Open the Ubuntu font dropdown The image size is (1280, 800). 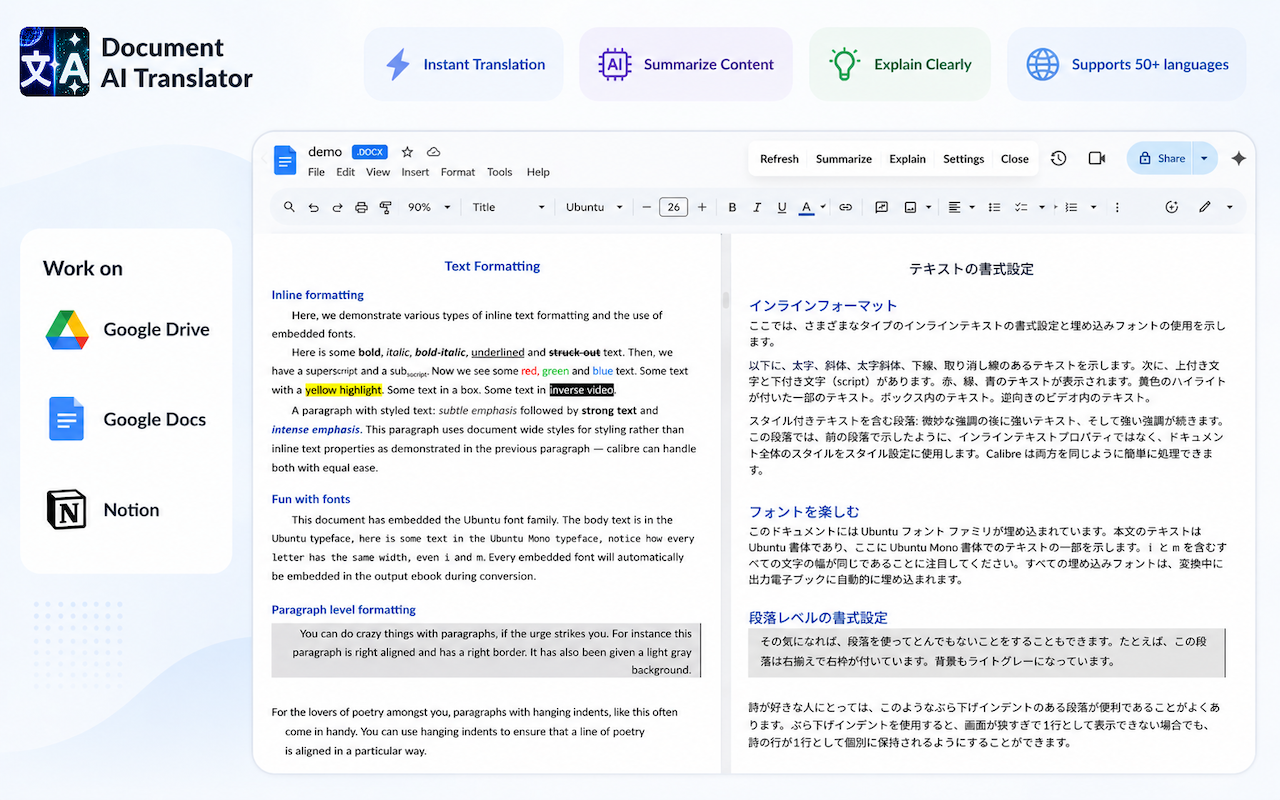point(594,207)
